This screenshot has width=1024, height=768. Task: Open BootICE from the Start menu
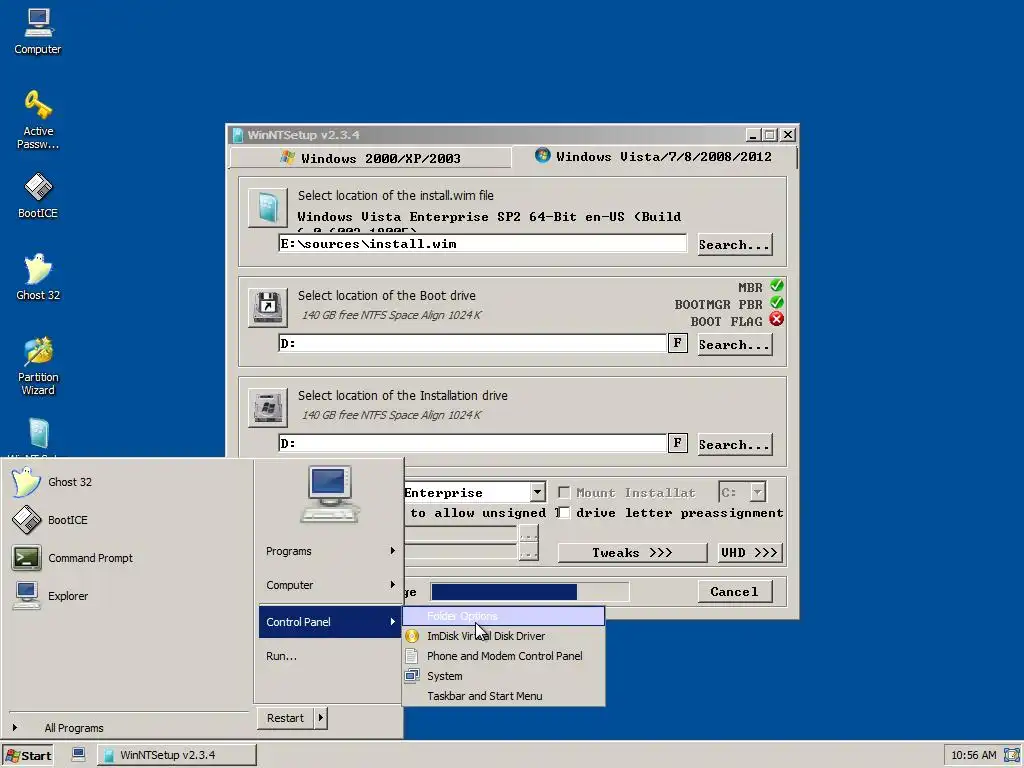point(50,520)
